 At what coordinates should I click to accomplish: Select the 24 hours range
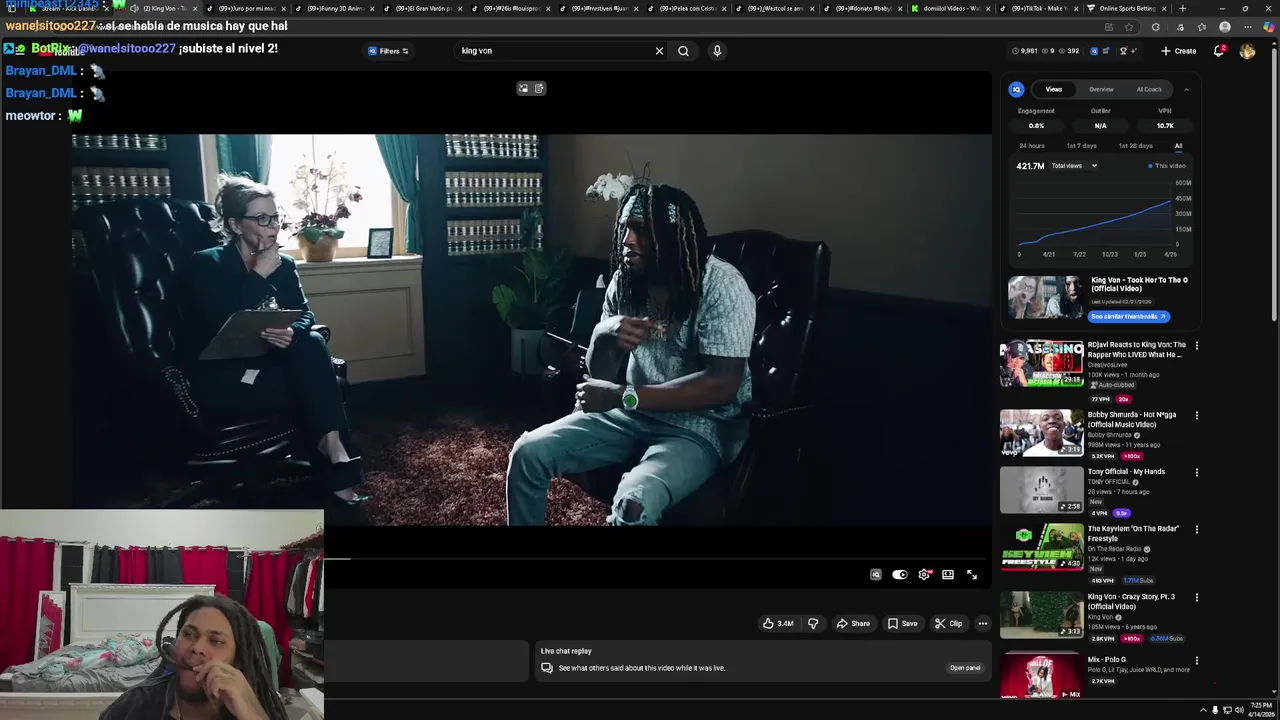pyautogui.click(x=1031, y=146)
